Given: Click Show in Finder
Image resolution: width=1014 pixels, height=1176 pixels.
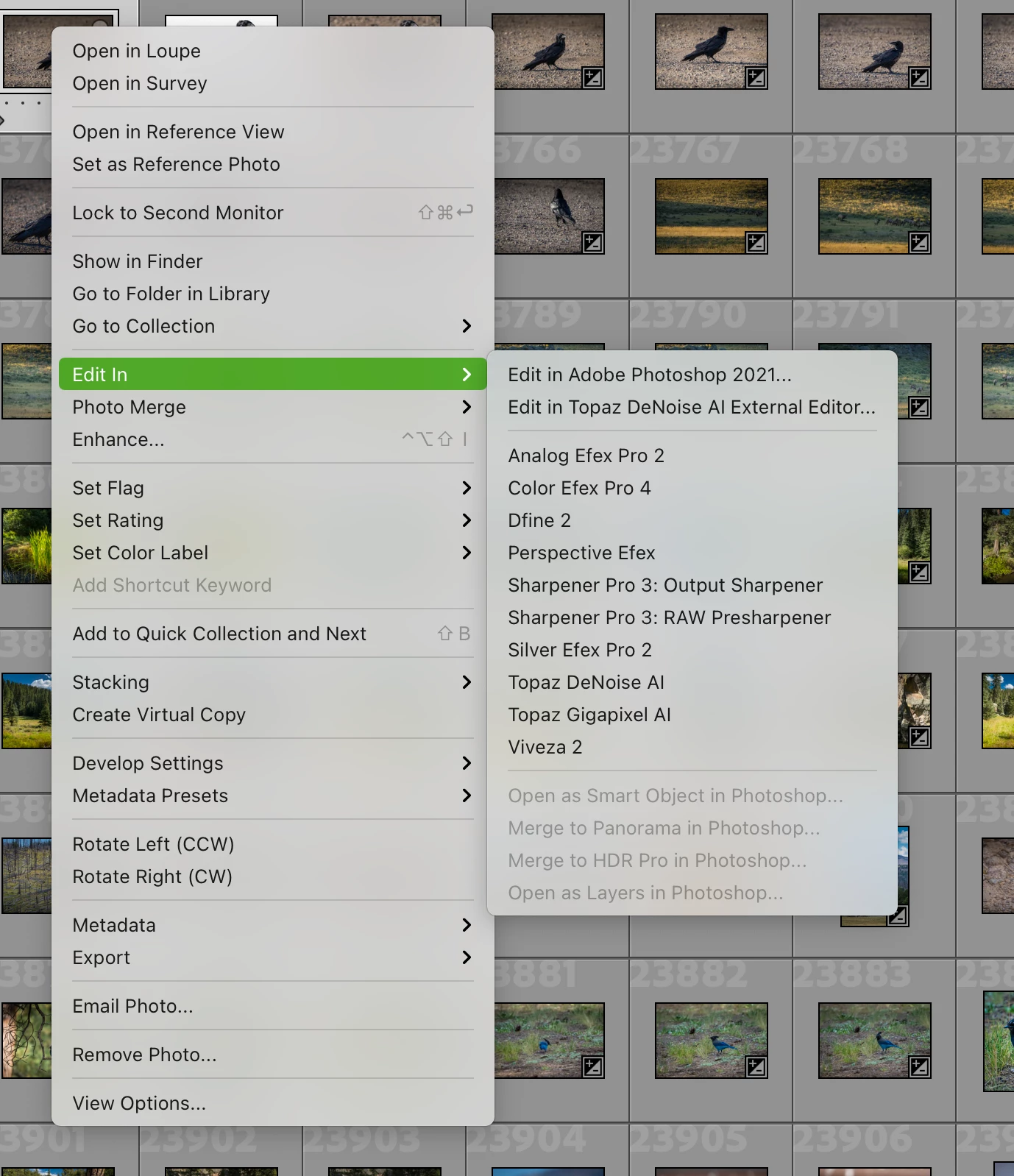Looking at the screenshot, I should [273, 261].
